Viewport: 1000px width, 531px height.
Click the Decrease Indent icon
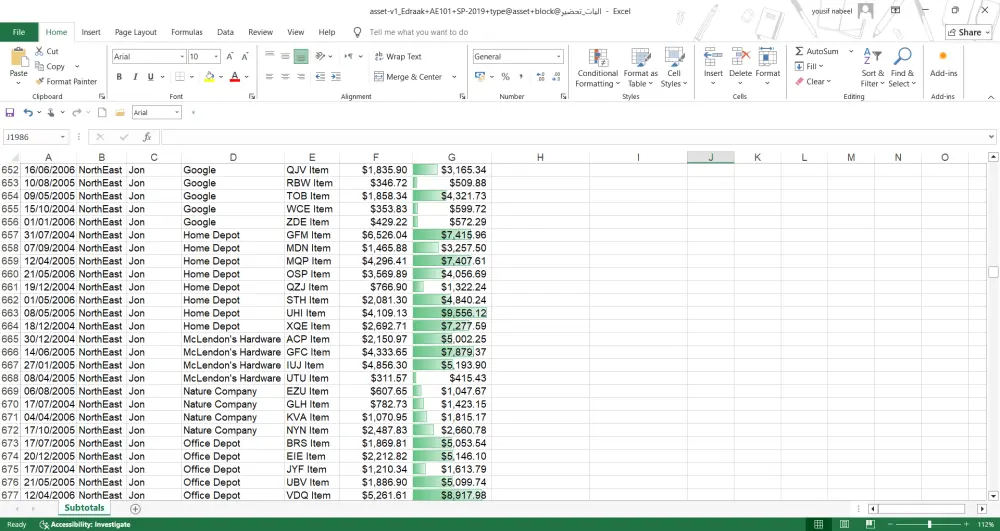320,76
